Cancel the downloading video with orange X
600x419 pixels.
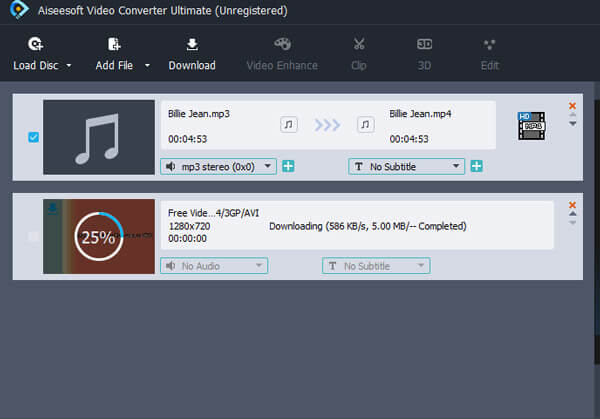coord(572,205)
